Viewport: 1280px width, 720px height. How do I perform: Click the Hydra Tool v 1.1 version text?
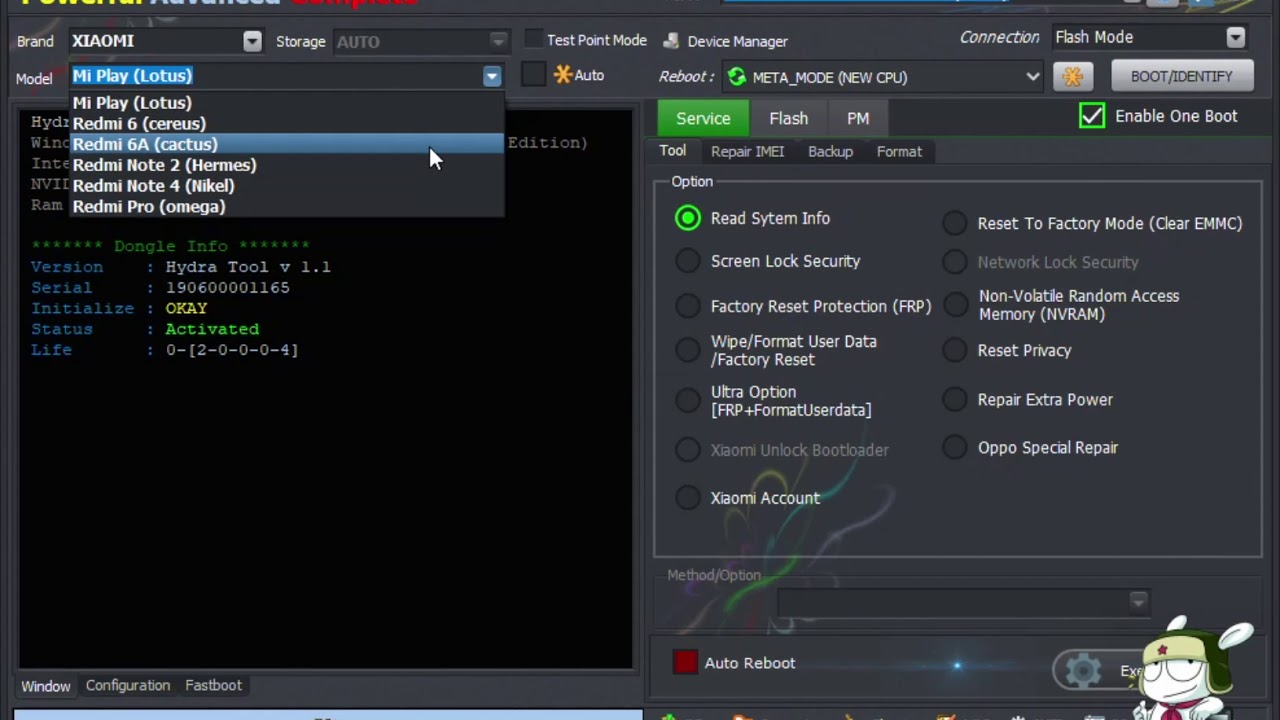(248, 267)
